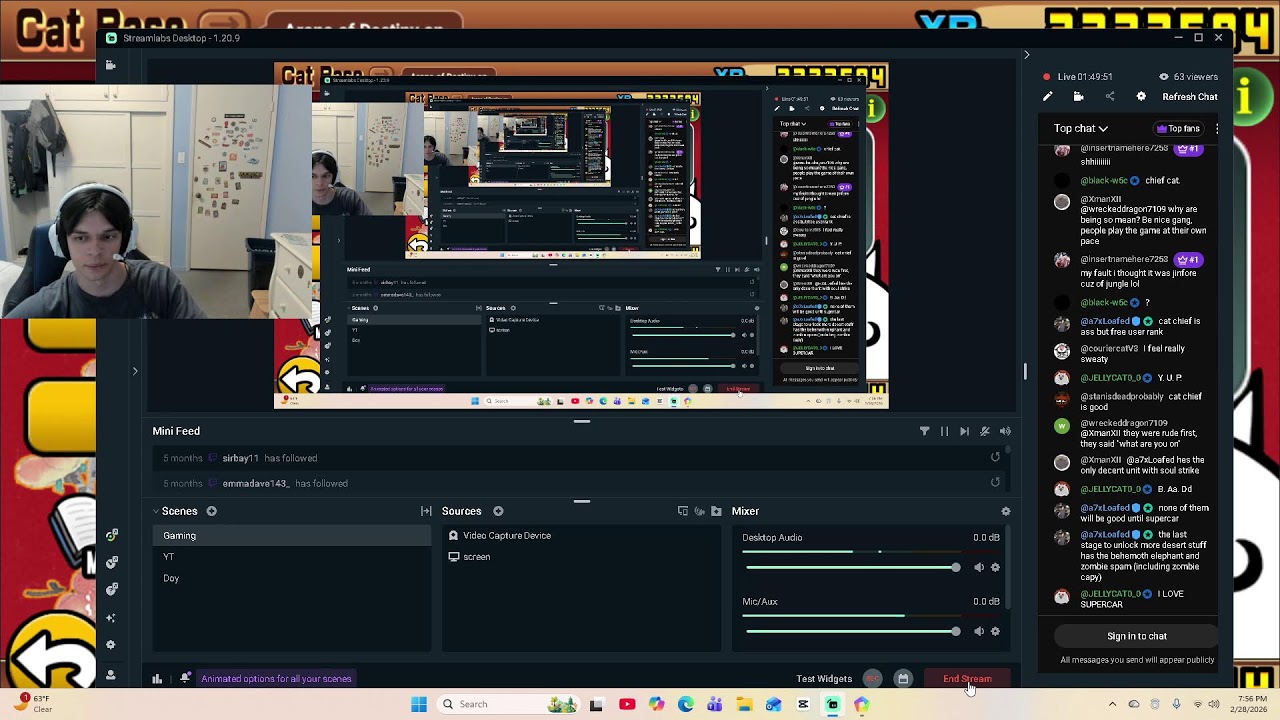1280x720 pixels.
Task: Click the share stream icon above chat
Action: pos(1110,97)
